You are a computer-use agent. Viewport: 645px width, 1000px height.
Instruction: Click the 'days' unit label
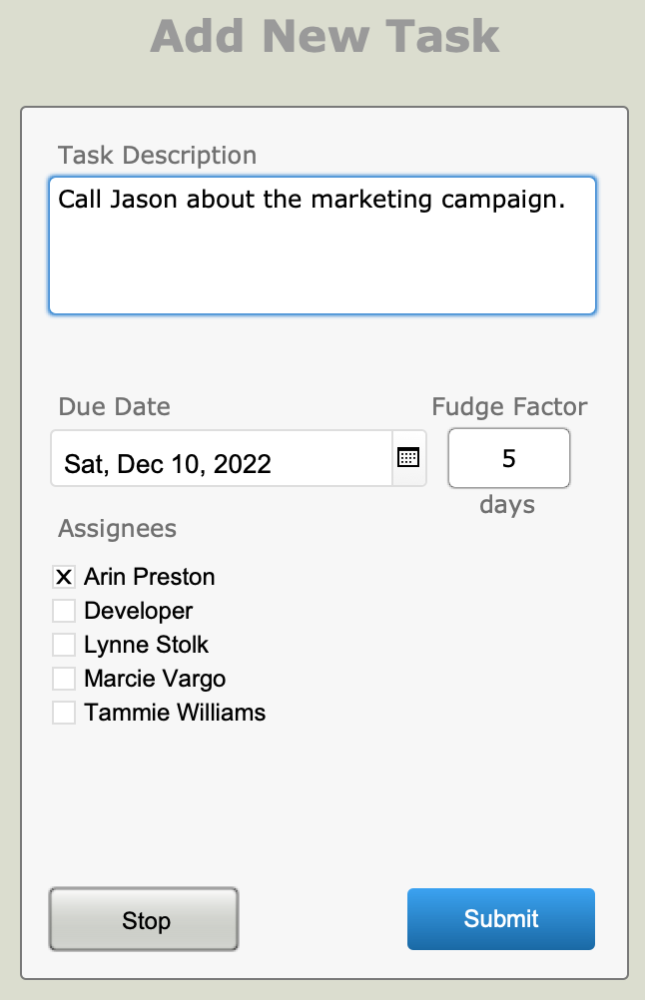click(507, 505)
